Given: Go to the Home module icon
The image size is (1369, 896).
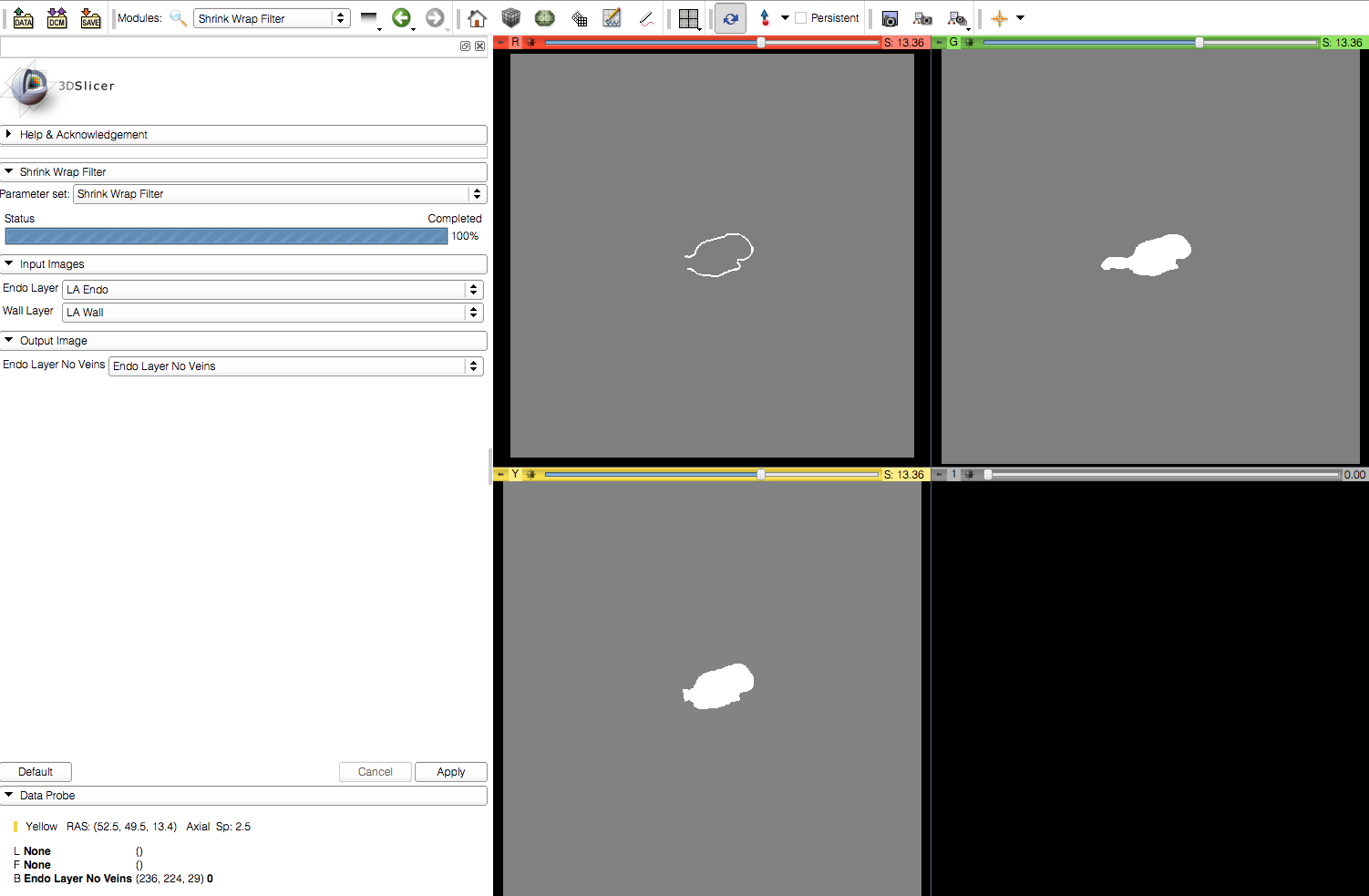Looking at the screenshot, I should click(477, 18).
